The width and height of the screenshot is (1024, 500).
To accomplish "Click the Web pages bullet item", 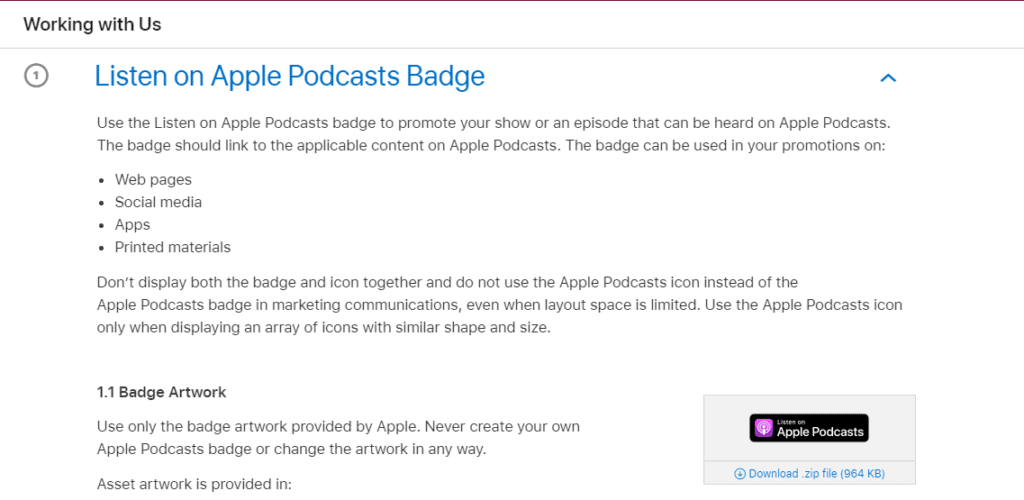I will [x=153, y=179].
